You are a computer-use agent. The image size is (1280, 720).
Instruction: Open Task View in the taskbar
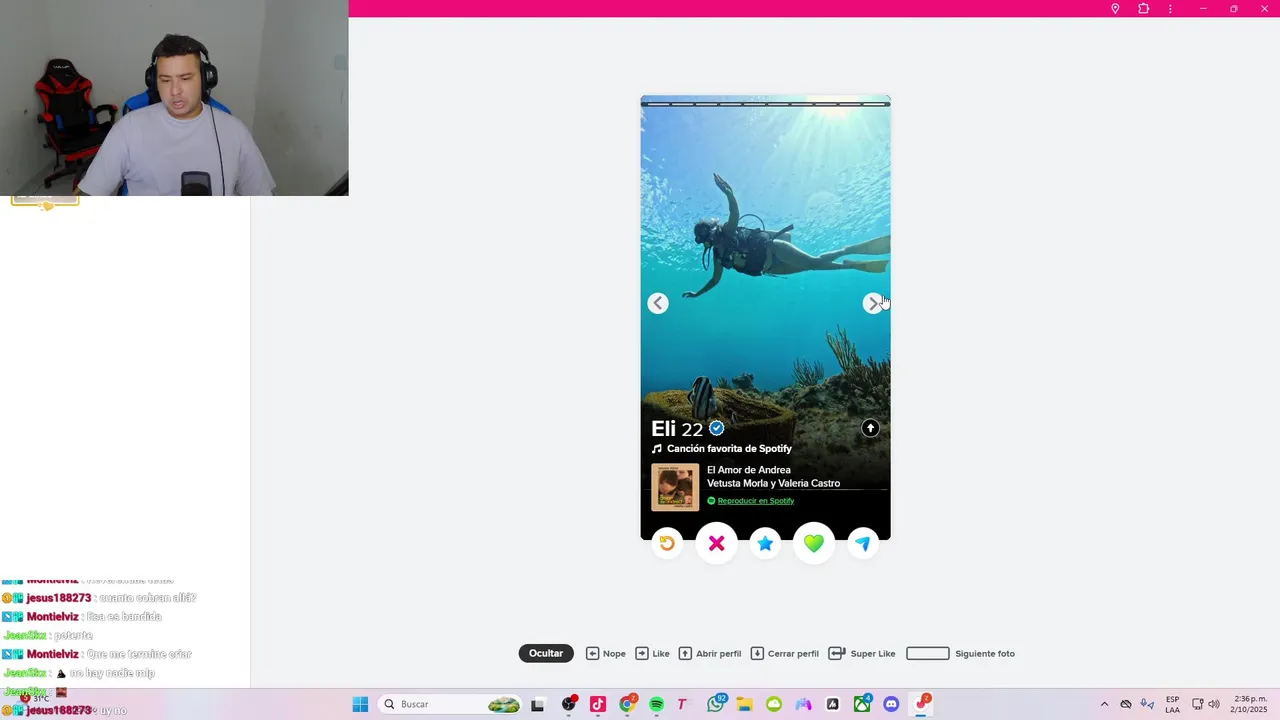click(x=537, y=704)
